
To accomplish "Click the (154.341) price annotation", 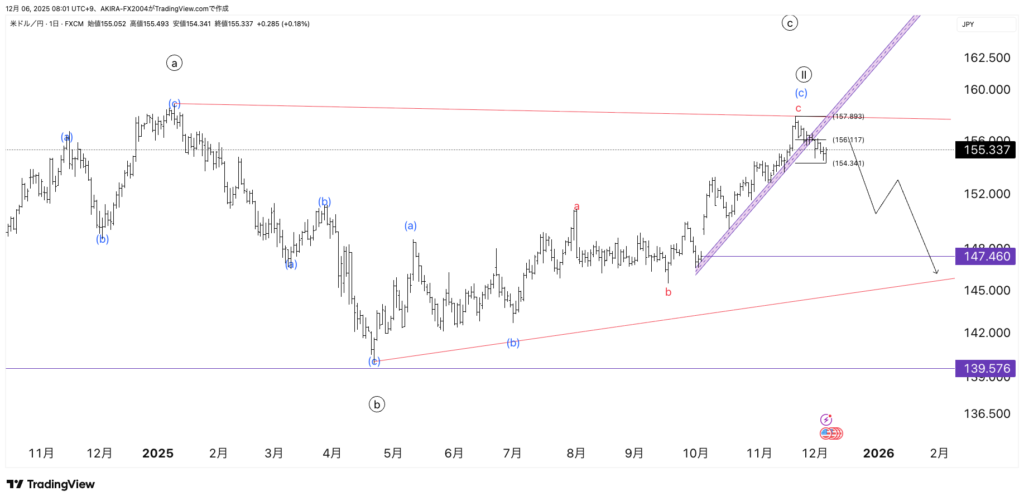I will click(848, 163).
